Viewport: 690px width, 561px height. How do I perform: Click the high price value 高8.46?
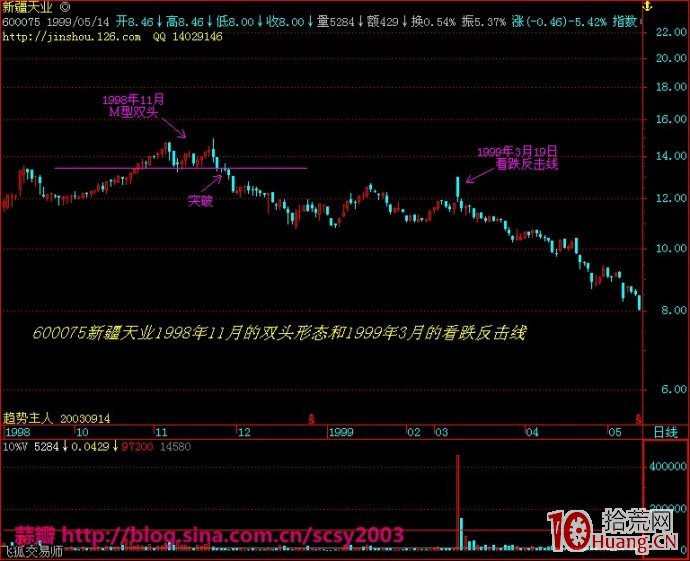coord(185,22)
